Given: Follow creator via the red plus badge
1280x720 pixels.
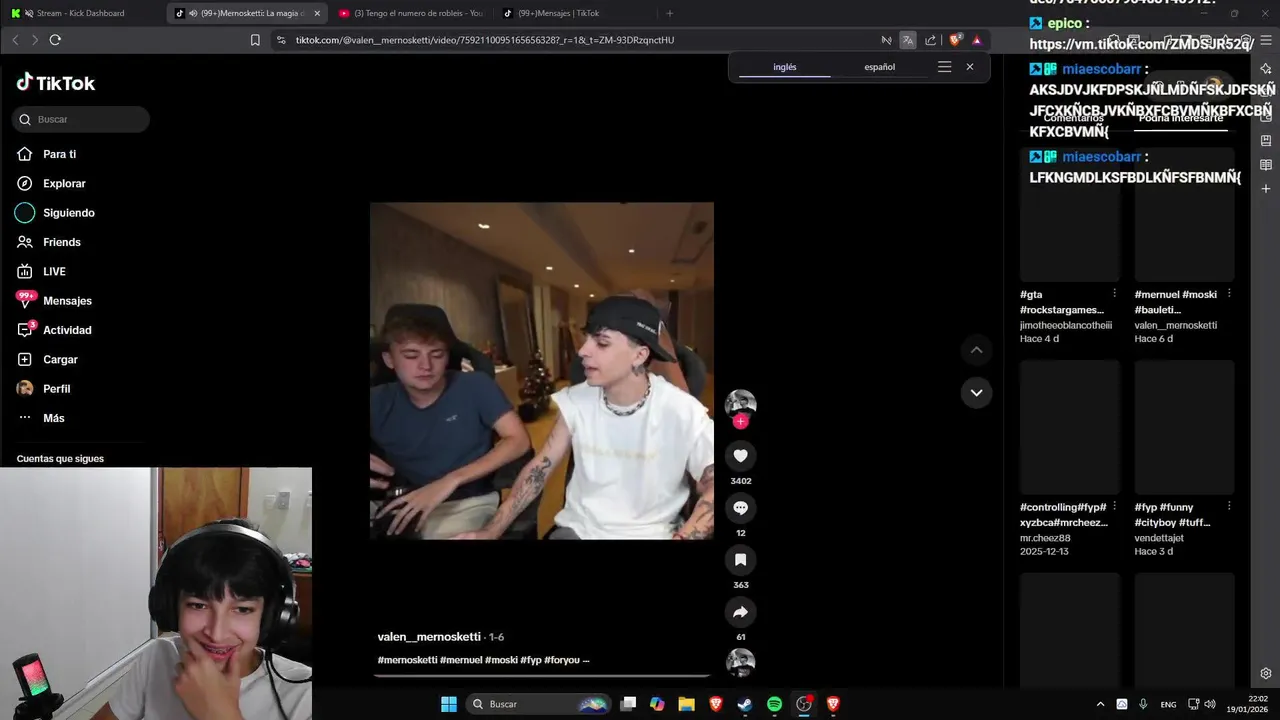Looking at the screenshot, I should [x=740, y=421].
